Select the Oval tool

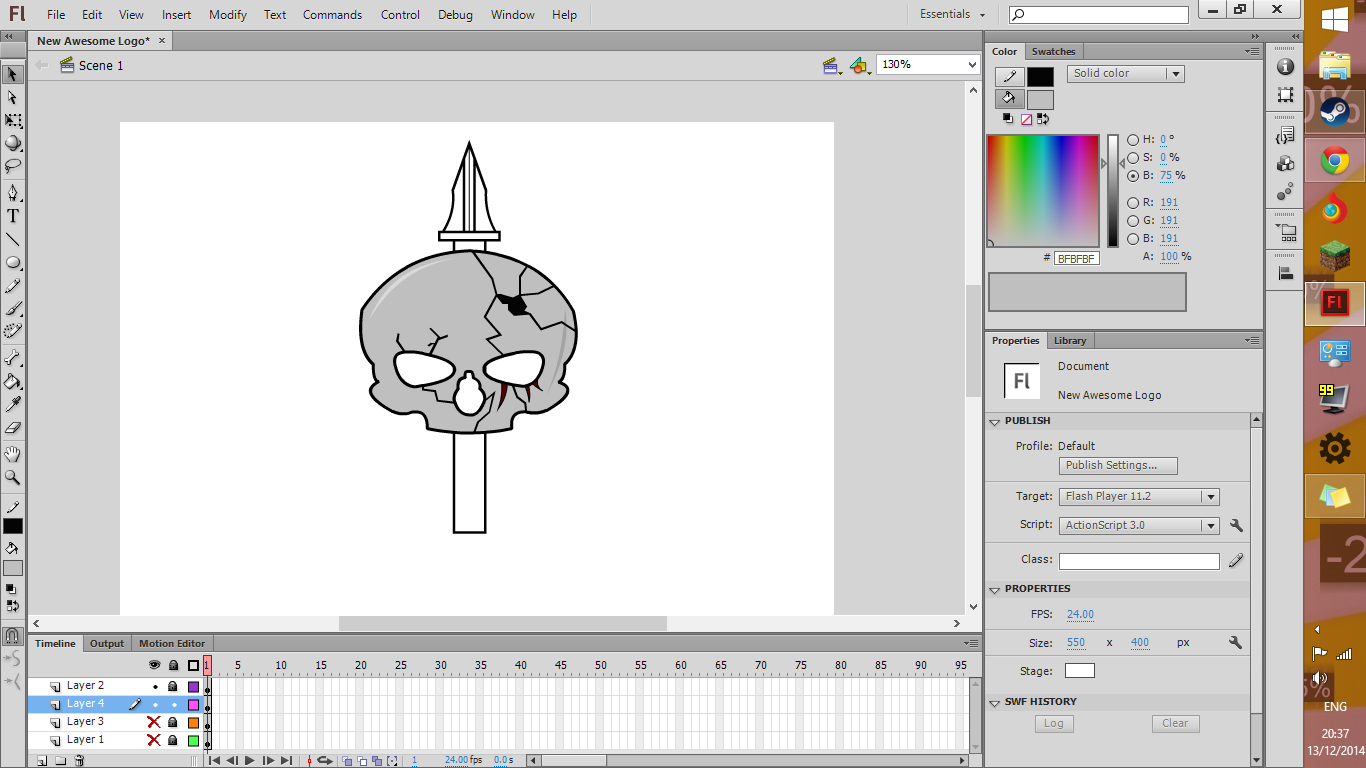(x=13, y=262)
